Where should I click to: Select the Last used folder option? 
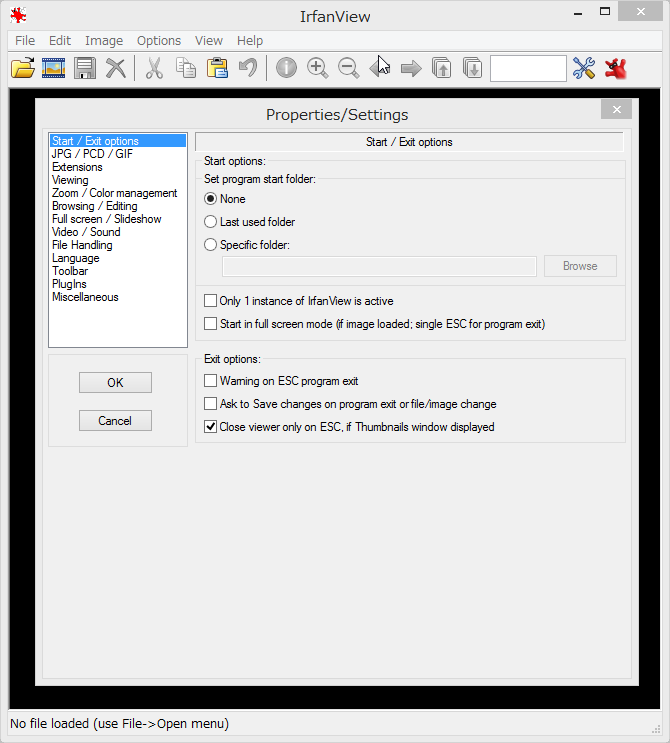[250, 222]
